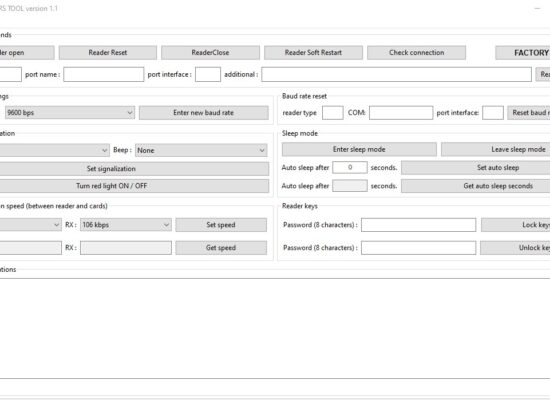Click the Check connection button
The width and height of the screenshot is (550, 400).
tap(416, 53)
